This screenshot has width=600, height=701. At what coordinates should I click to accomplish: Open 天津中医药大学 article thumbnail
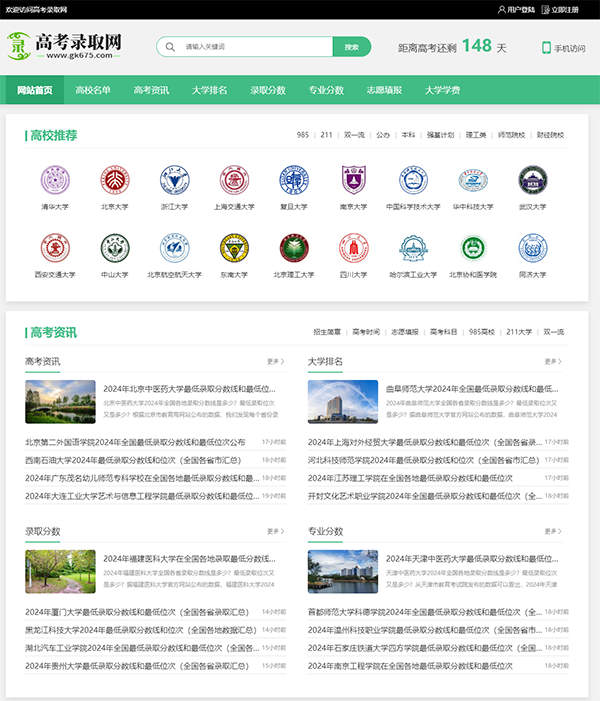(343, 571)
